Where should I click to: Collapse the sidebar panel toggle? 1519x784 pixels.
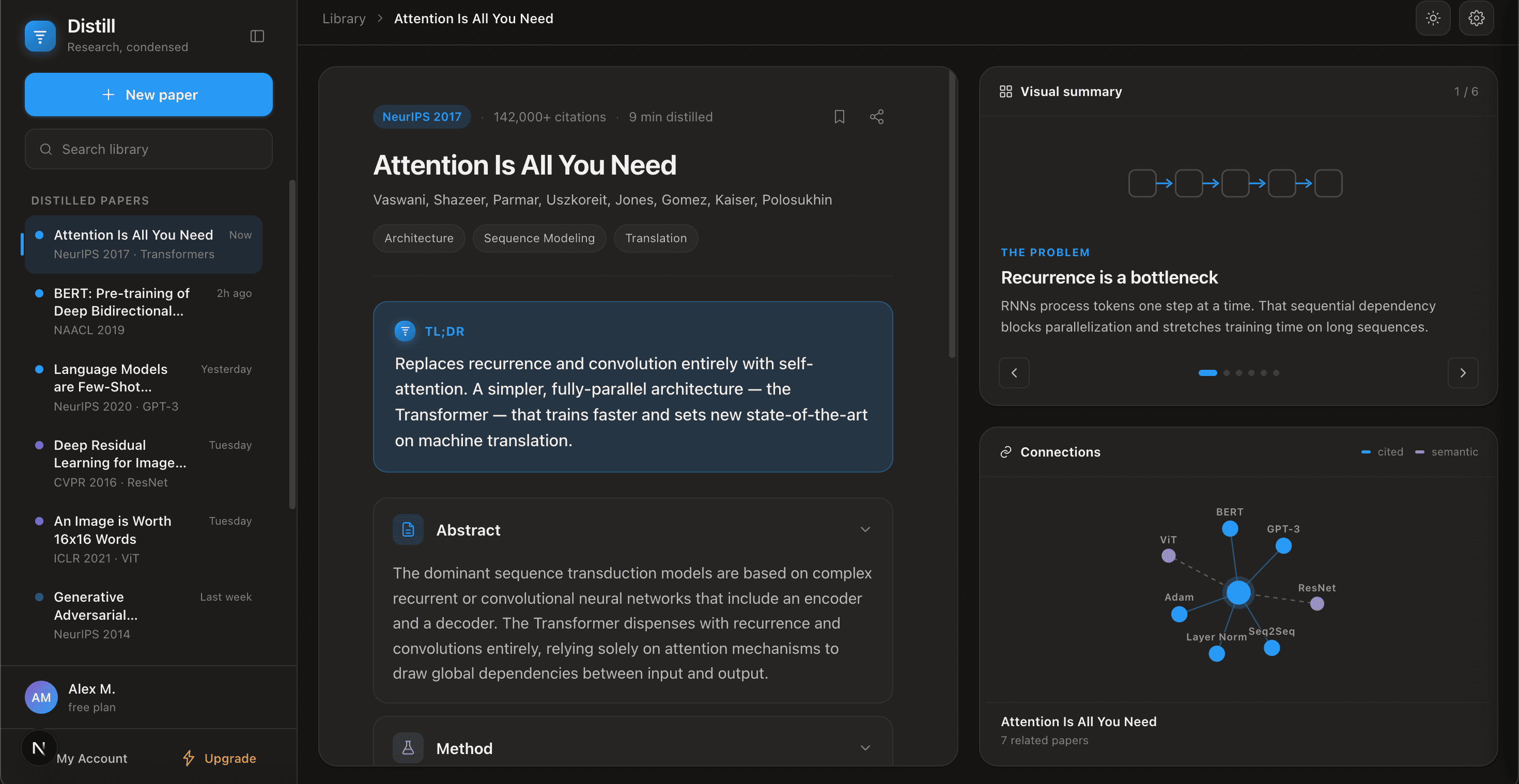[257, 37]
